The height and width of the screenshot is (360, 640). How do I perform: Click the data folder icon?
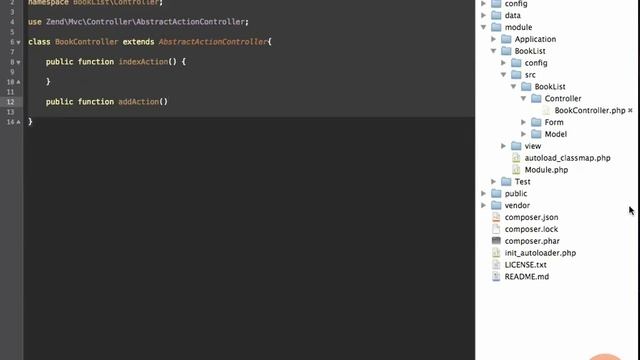click(x=496, y=15)
